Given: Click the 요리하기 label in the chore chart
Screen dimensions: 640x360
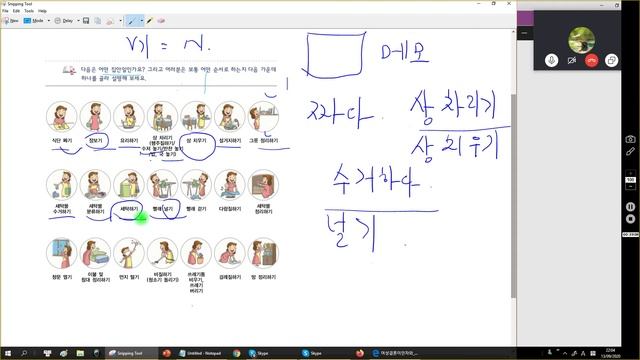Looking at the screenshot, I should coord(129,140).
